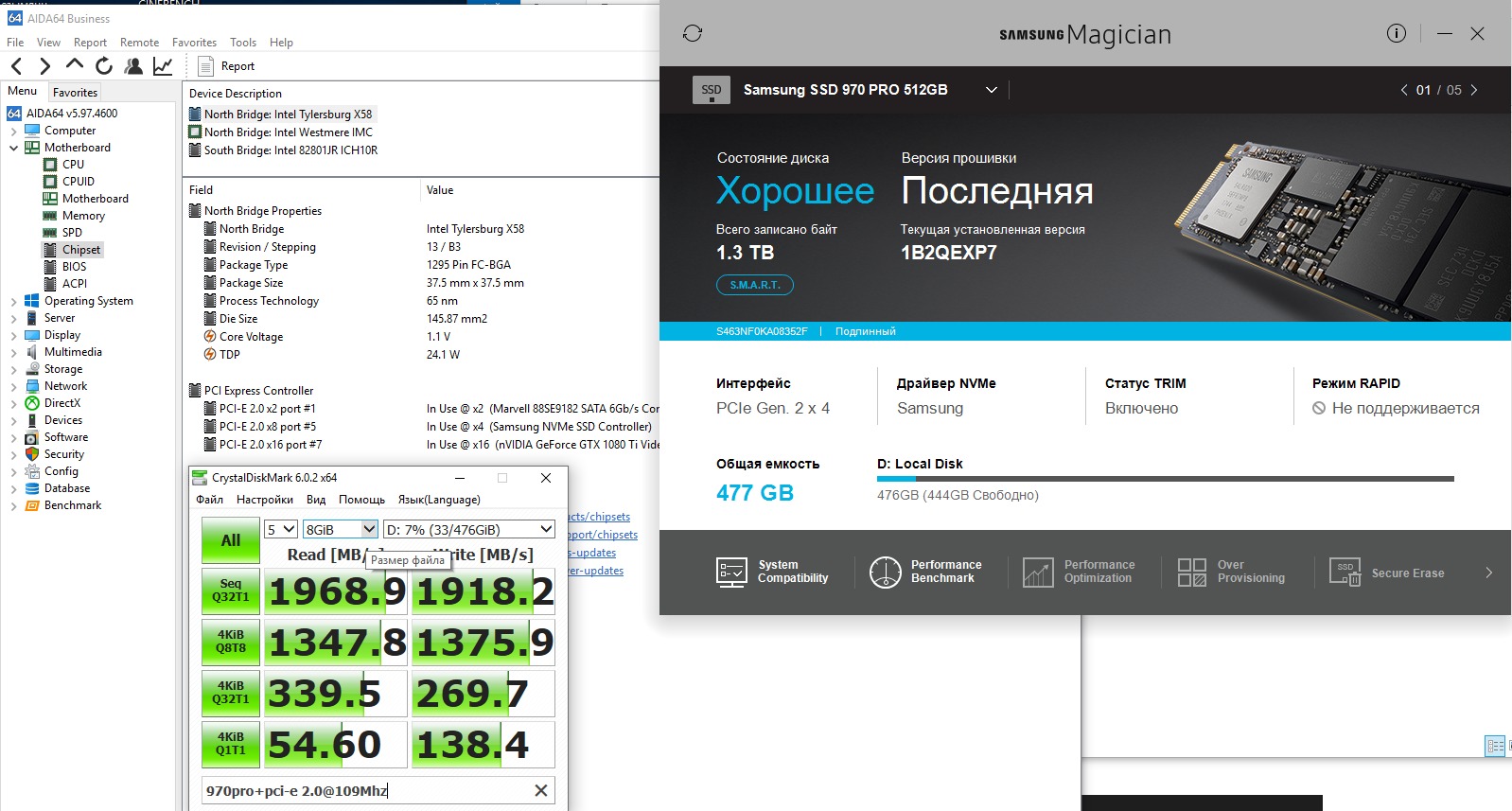Select Memory in the AIDA64 tree
Viewport: 1512px width, 811px height.
83,216
